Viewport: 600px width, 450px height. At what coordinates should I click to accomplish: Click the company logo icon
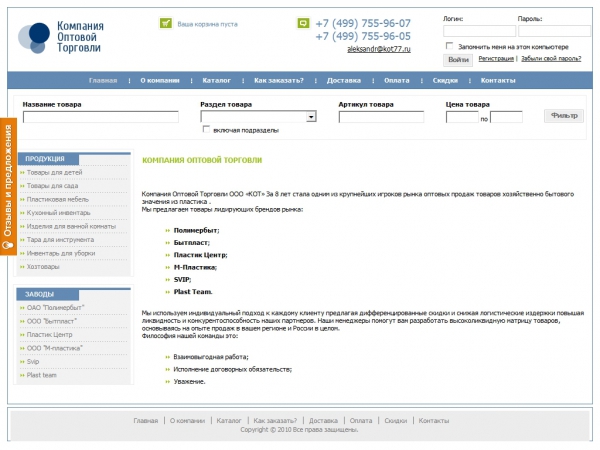pos(33,36)
